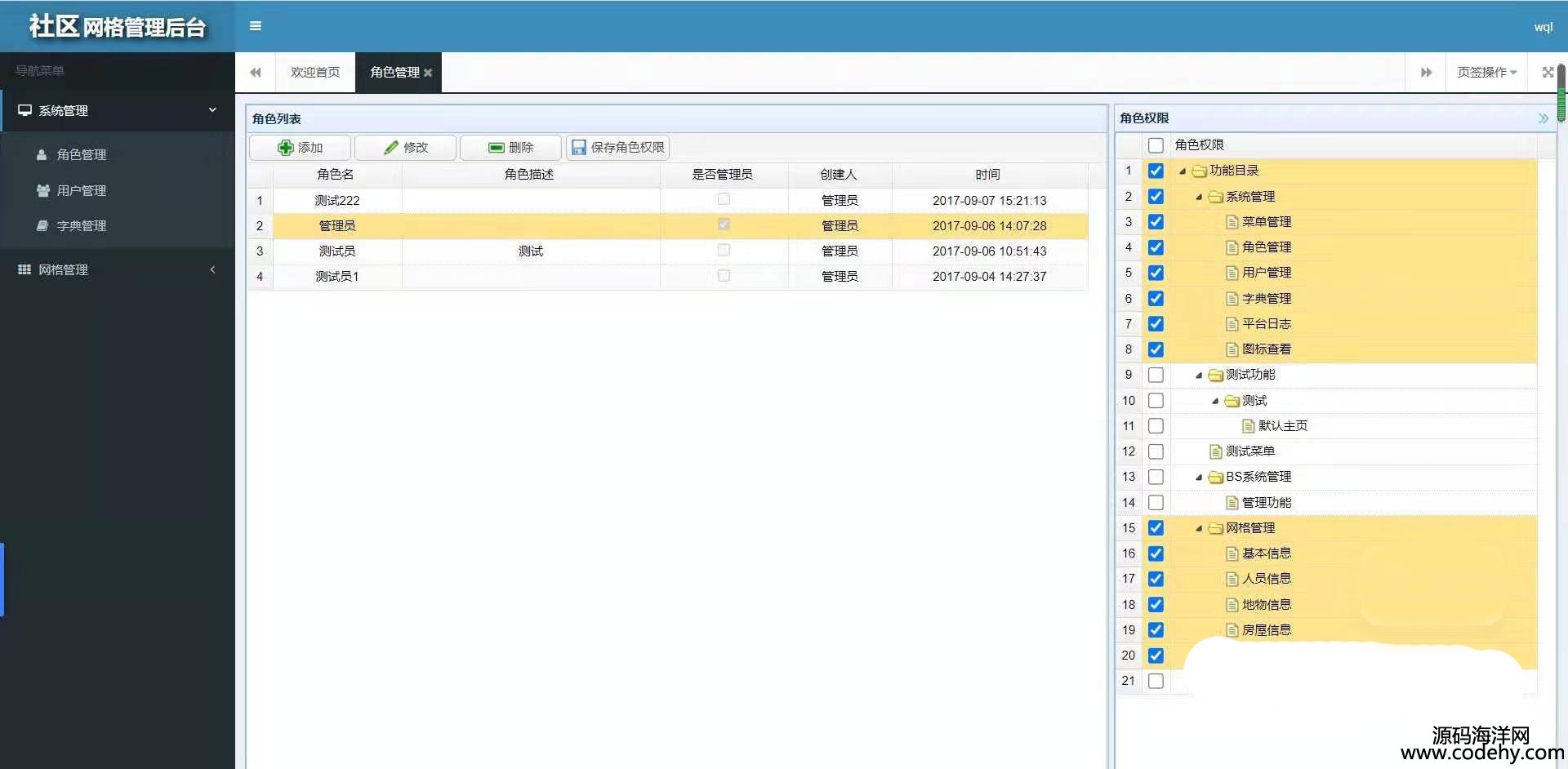Screen dimensions: 1568x769
Task: Click the page vertical scrollbar thumb
Action: tap(1561, 93)
